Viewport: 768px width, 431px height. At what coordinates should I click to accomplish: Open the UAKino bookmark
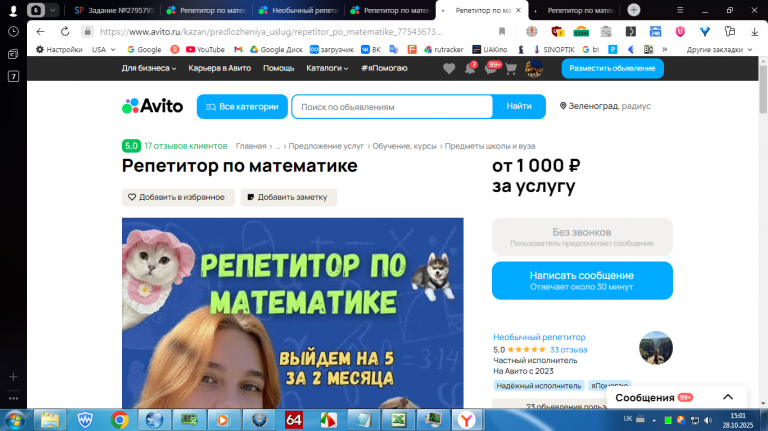[489, 49]
